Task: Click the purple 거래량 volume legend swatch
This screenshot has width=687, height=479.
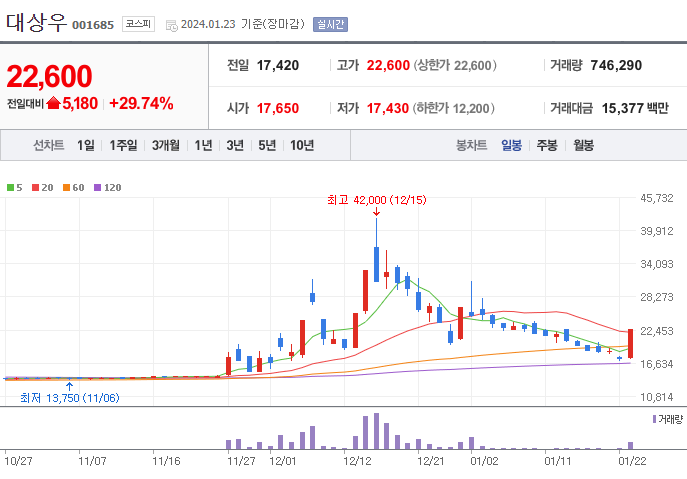Action: click(654, 419)
